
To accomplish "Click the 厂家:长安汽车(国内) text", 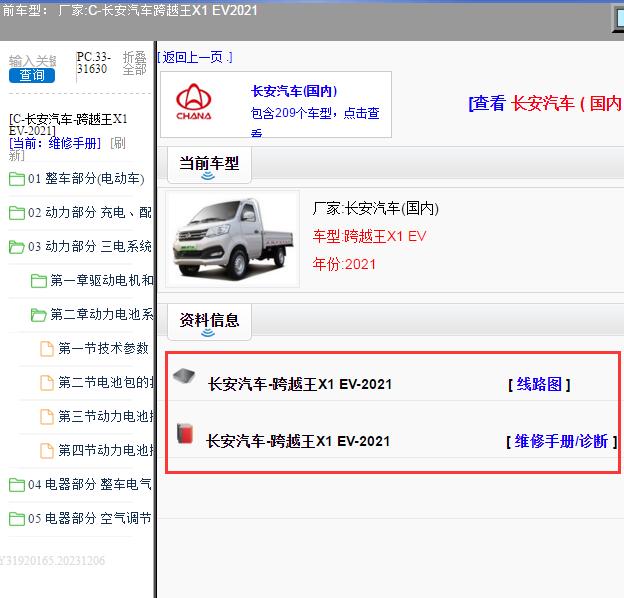I will 376,208.
